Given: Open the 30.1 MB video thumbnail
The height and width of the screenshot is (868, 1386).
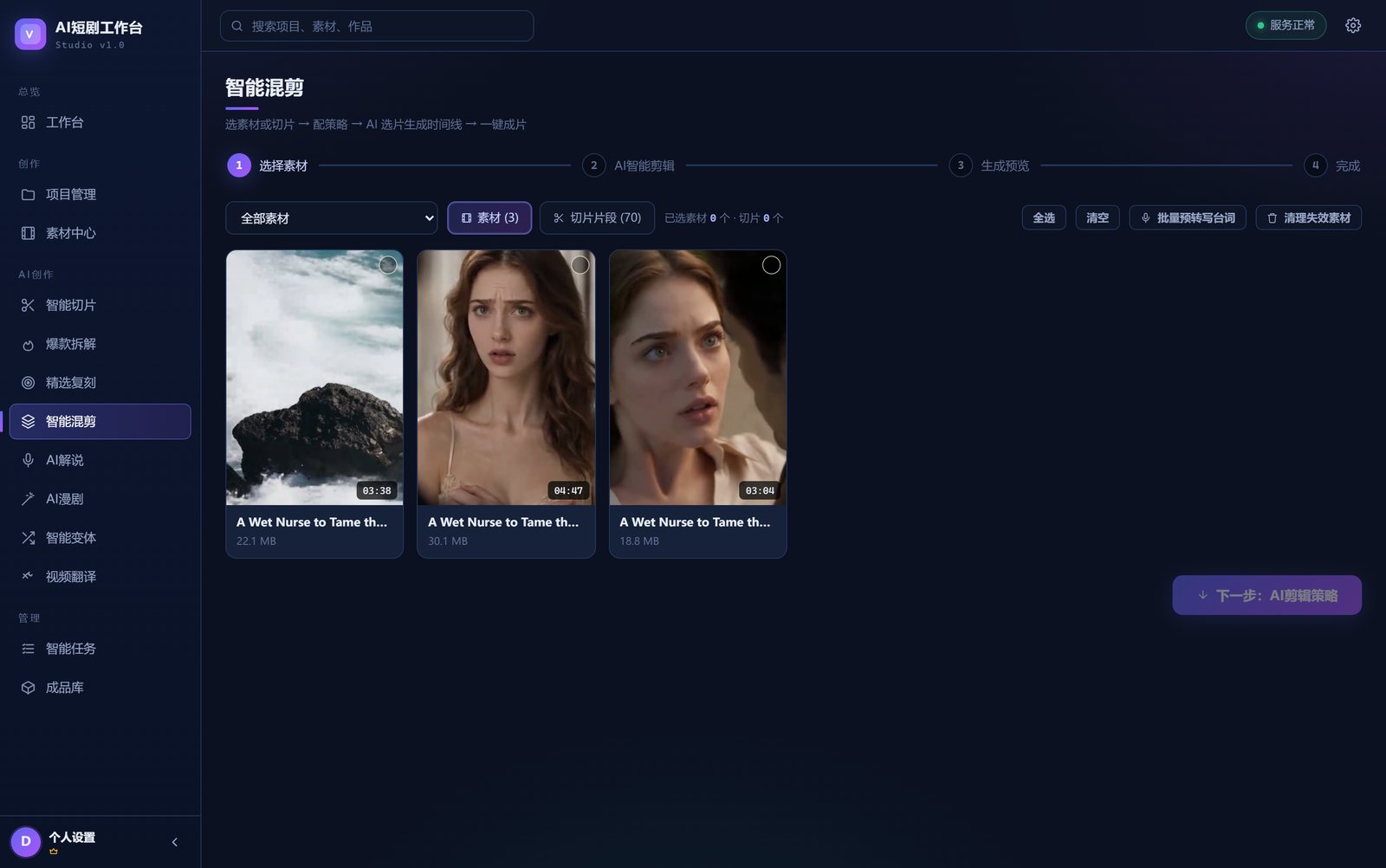Looking at the screenshot, I should (x=506, y=378).
